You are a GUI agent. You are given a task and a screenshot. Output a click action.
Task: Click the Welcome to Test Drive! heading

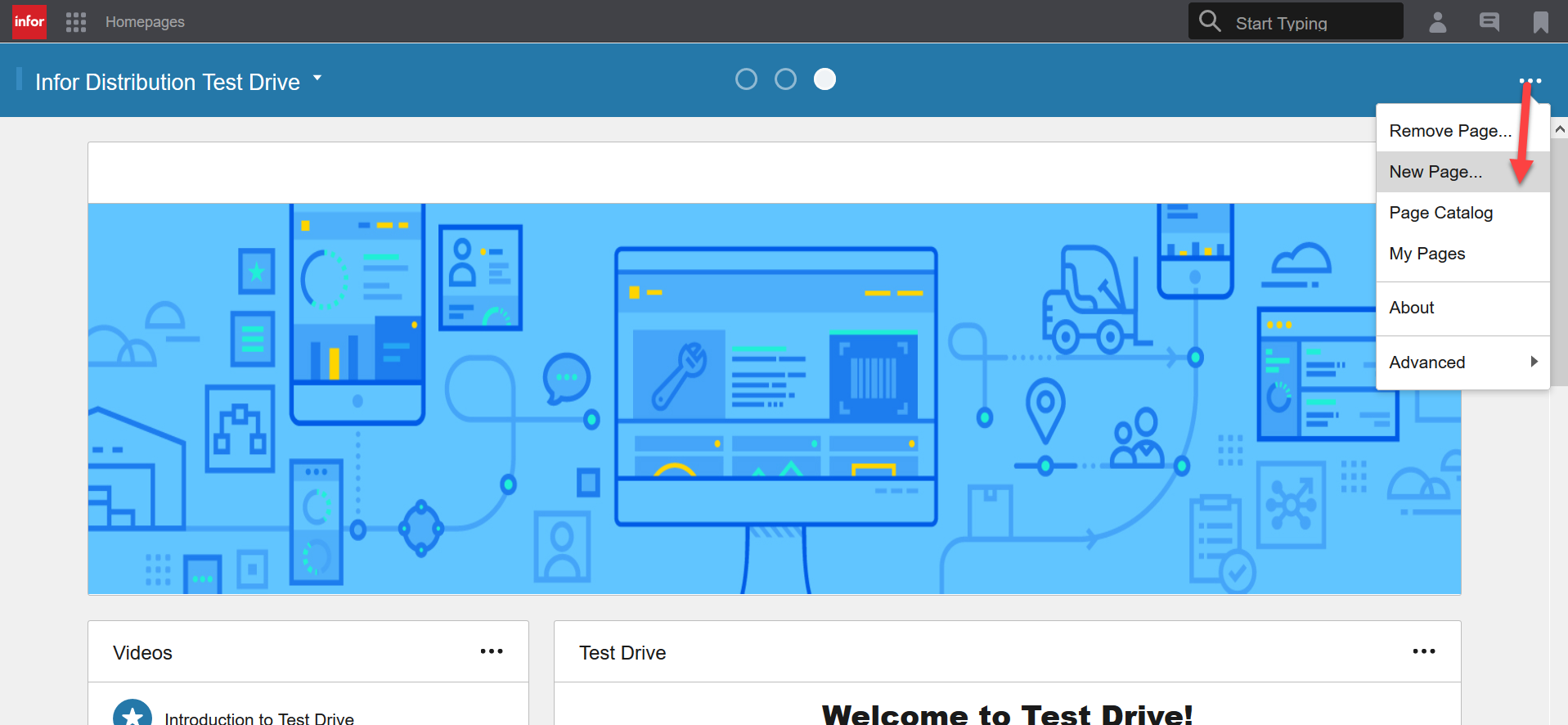click(x=1007, y=714)
